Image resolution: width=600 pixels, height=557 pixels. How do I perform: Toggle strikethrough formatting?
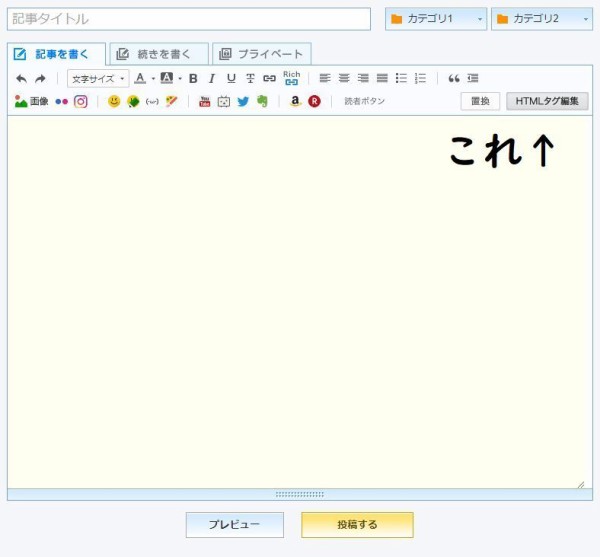pyautogui.click(x=250, y=79)
